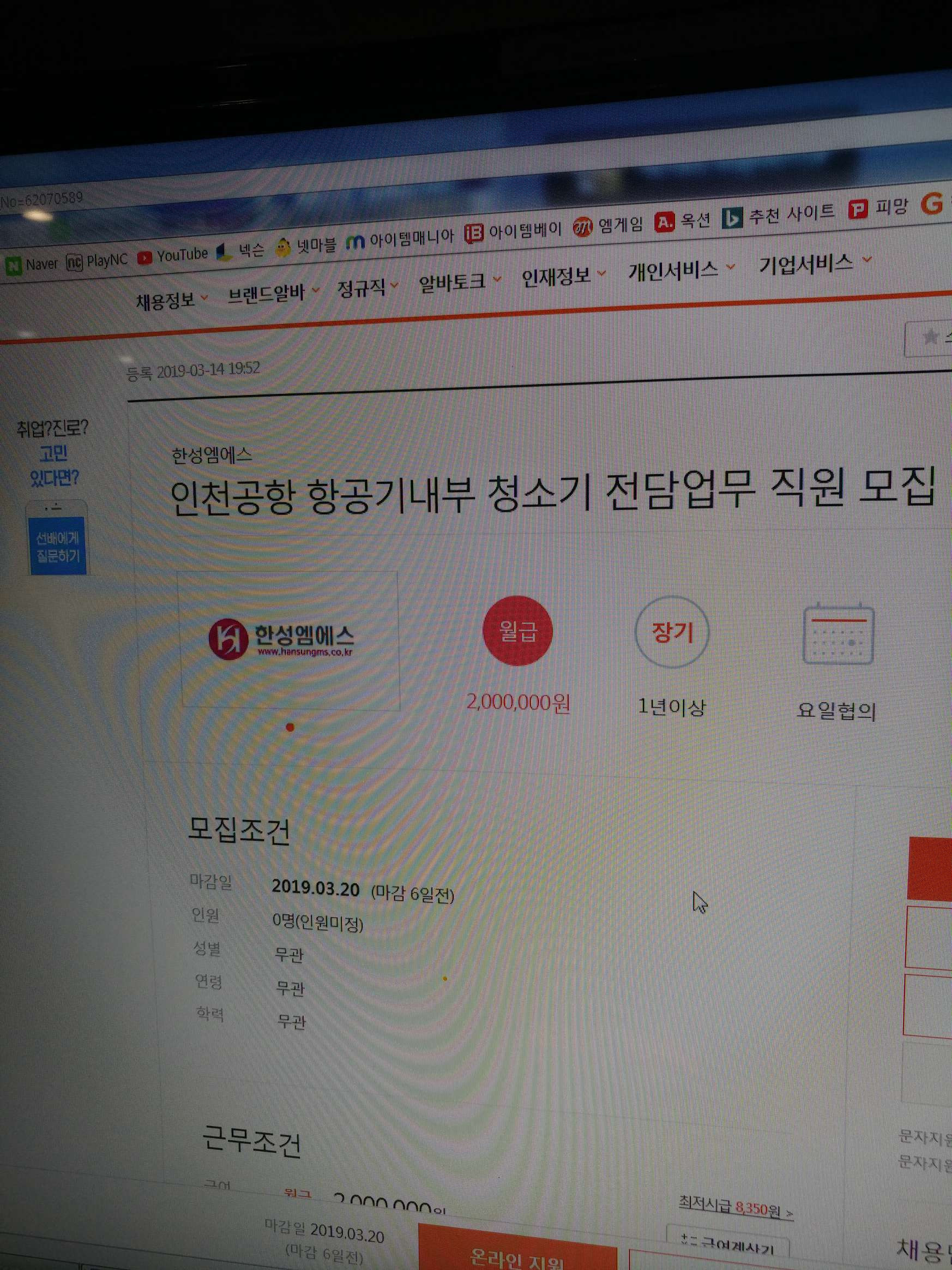Open the 엠게임 bookmark
This screenshot has width=952, height=1270.
(608, 225)
